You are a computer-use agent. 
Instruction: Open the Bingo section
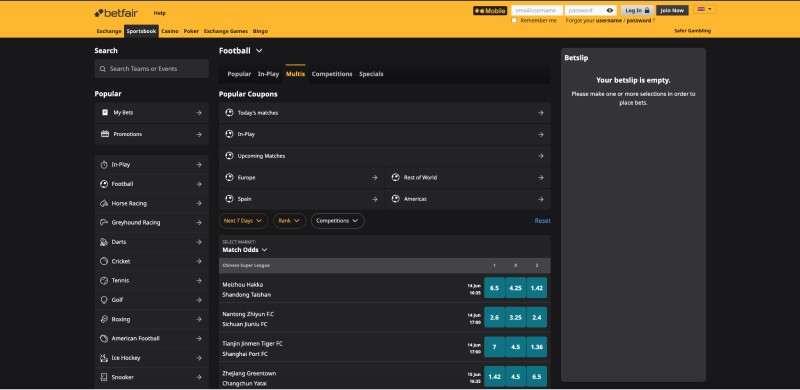tap(260, 31)
